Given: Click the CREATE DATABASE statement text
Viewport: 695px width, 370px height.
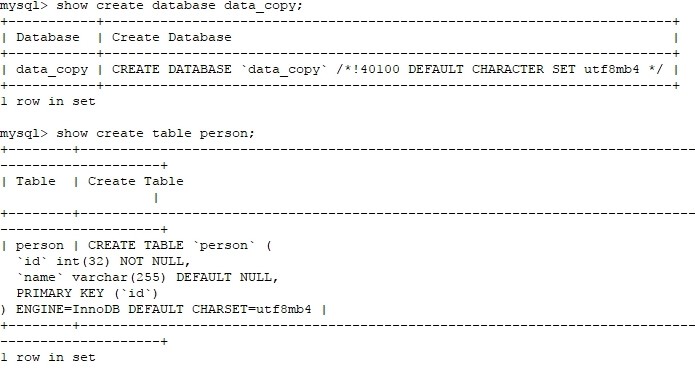Looking at the screenshot, I should pyautogui.click(x=387, y=70).
